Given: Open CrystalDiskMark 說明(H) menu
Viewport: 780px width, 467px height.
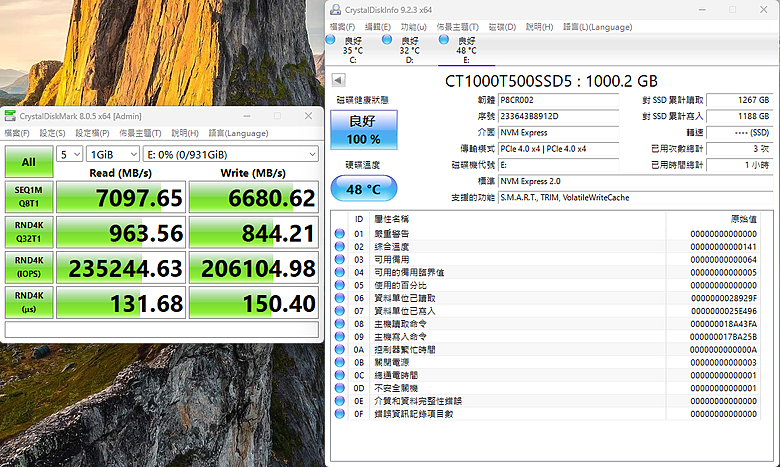Looking at the screenshot, I should pos(185,133).
